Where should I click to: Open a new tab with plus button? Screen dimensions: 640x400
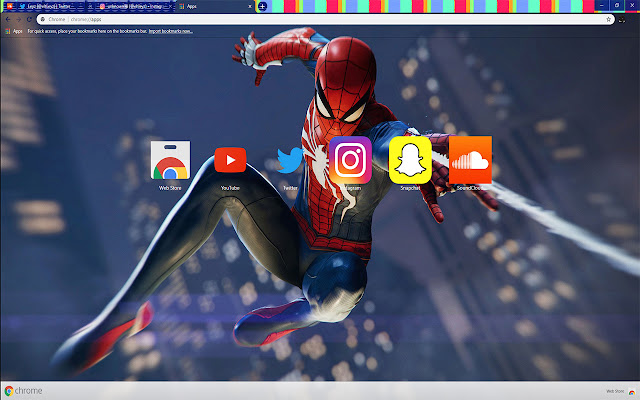pyautogui.click(x=262, y=7)
